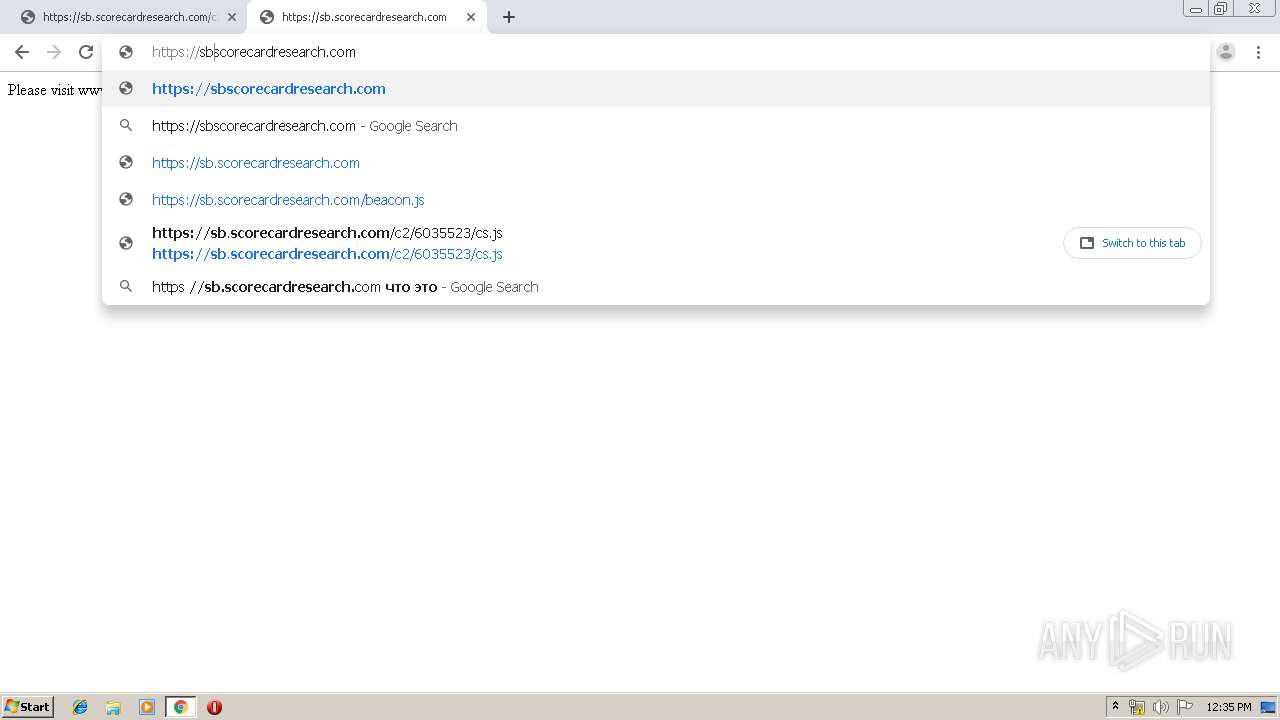
Task: Pick suggestion https://sb.scorecardresearch.com
Action: point(656,162)
